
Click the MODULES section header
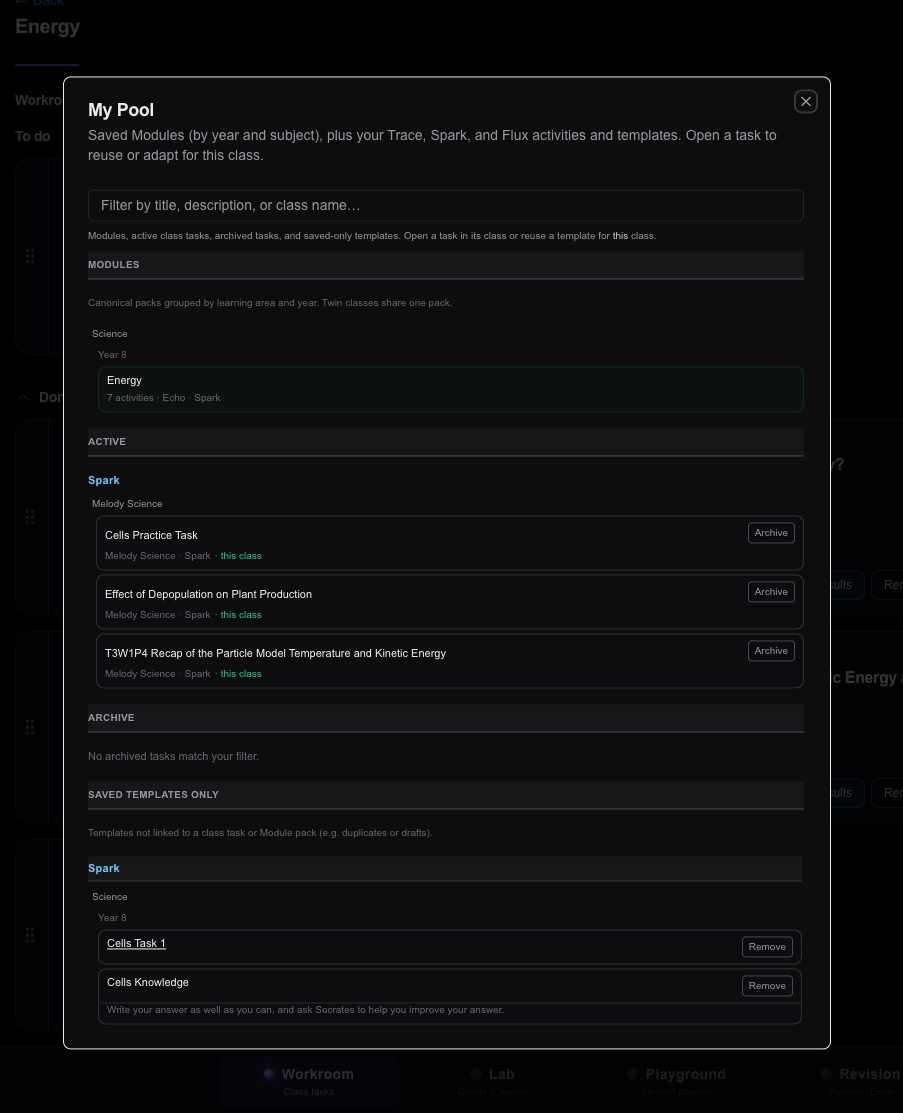(446, 265)
